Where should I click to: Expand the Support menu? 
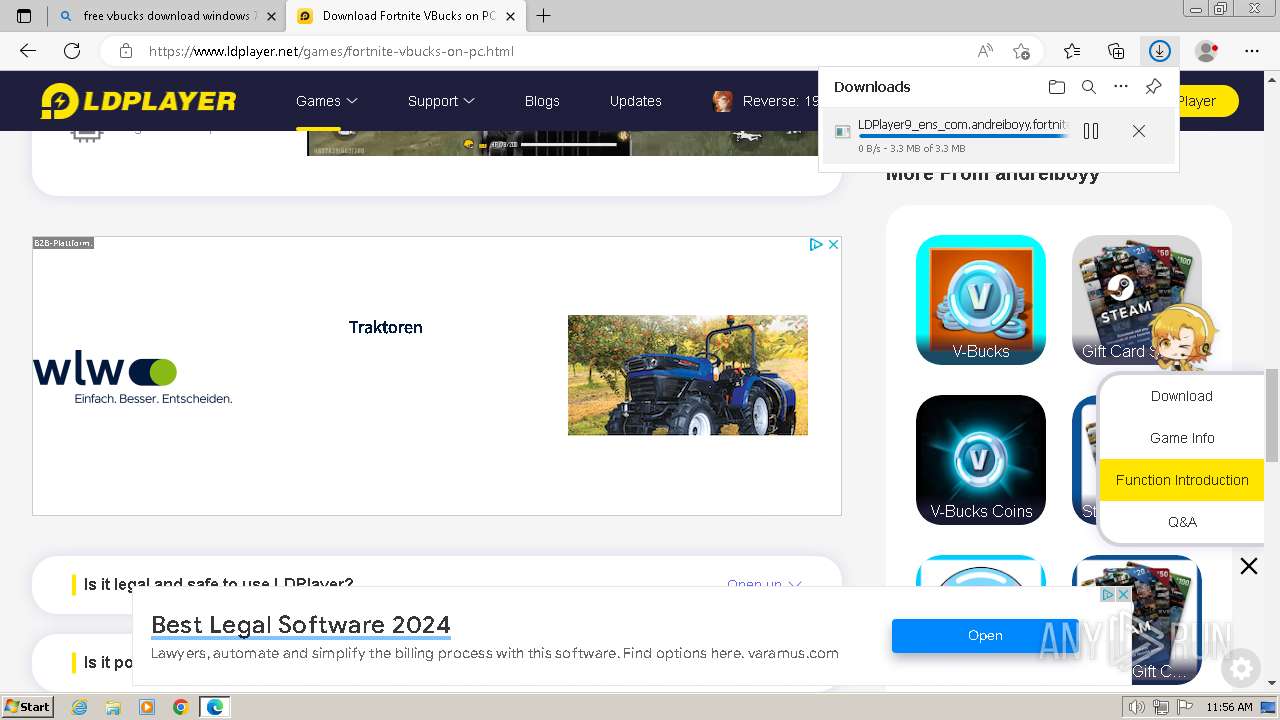441,101
